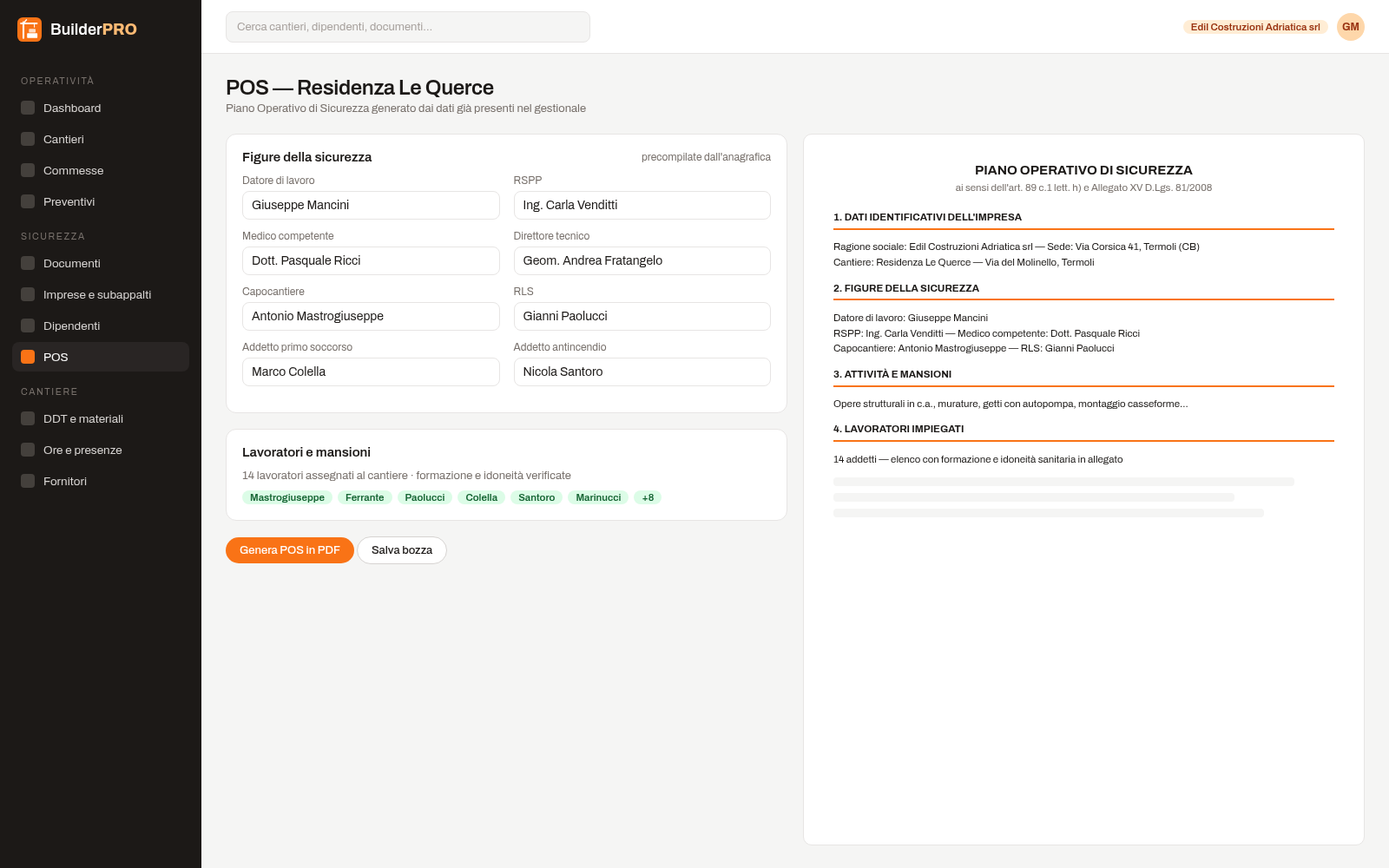The width and height of the screenshot is (1389, 868).
Task: Select the Mastrogiuseppe worker tag
Action: pos(287,497)
